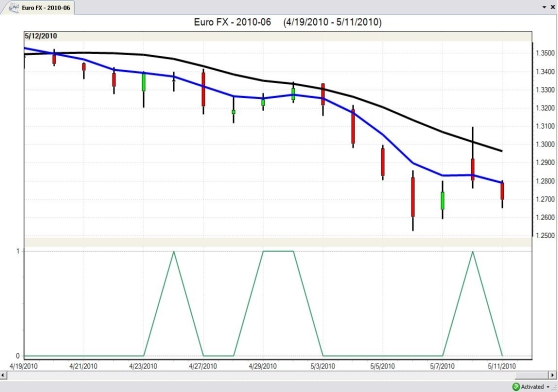Click the 4/23/2010 date axis label
558x392 pixels.
click(x=143, y=366)
